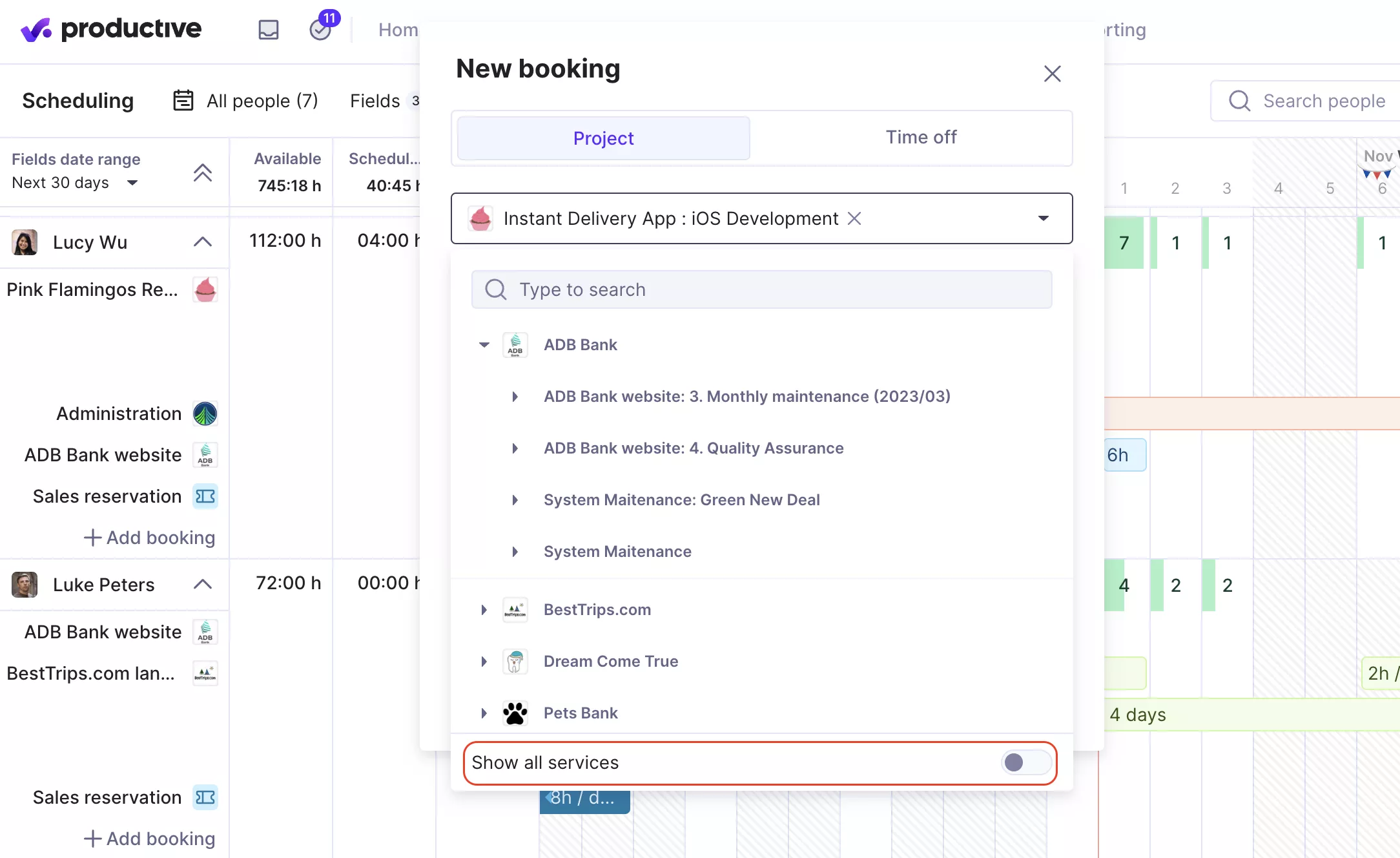Image resolution: width=1400 pixels, height=858 pixels.
Task: Click the calendar icon beside All people
Action: pos(183,101)
